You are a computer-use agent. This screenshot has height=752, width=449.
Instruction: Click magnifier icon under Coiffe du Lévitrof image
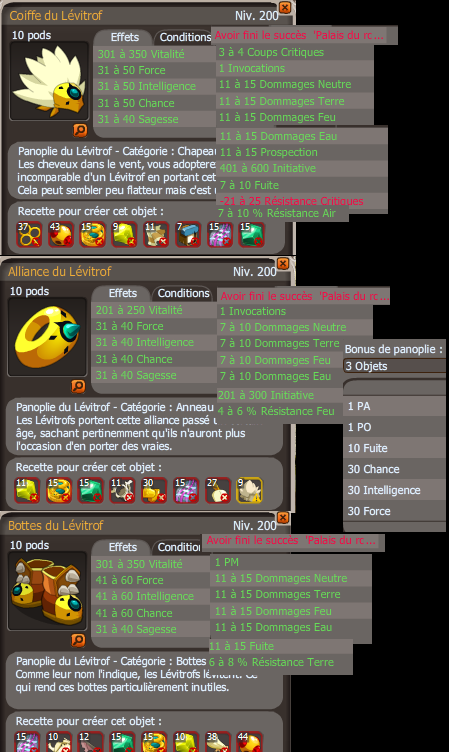(x=80, y=130)
